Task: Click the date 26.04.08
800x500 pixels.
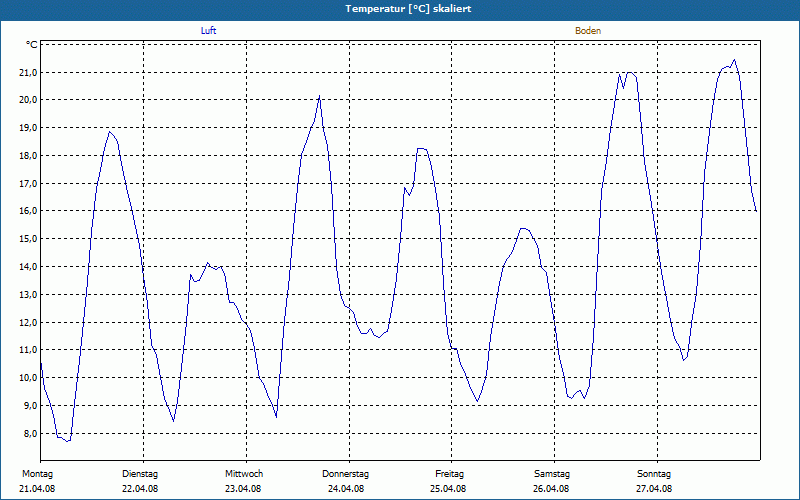Action: pyautogui.click(x=551, y=489)
